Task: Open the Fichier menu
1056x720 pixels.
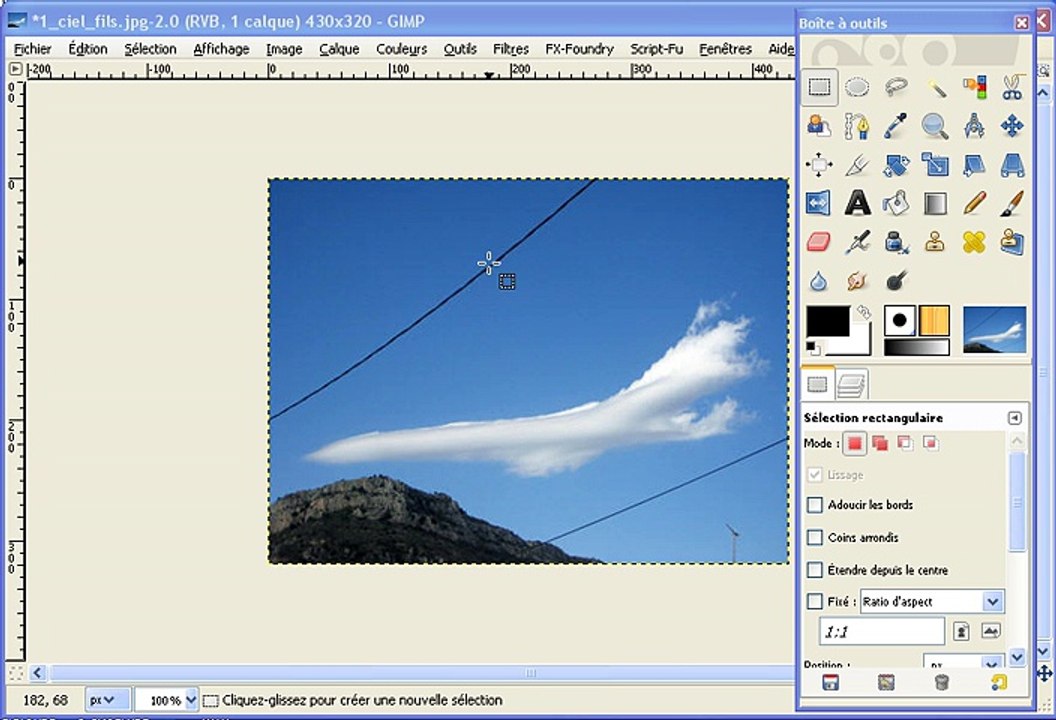Action: tap(32, 49)
